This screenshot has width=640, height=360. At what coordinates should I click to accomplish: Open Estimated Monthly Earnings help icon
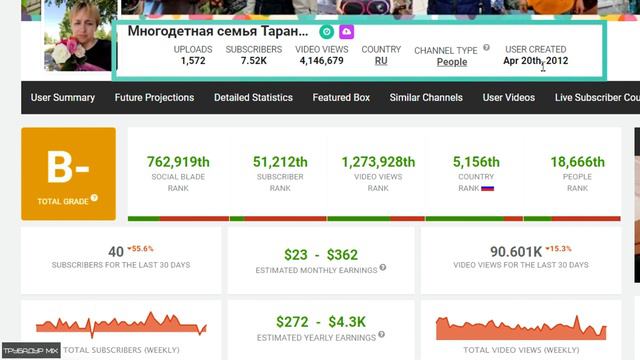[x=382, y=267]
